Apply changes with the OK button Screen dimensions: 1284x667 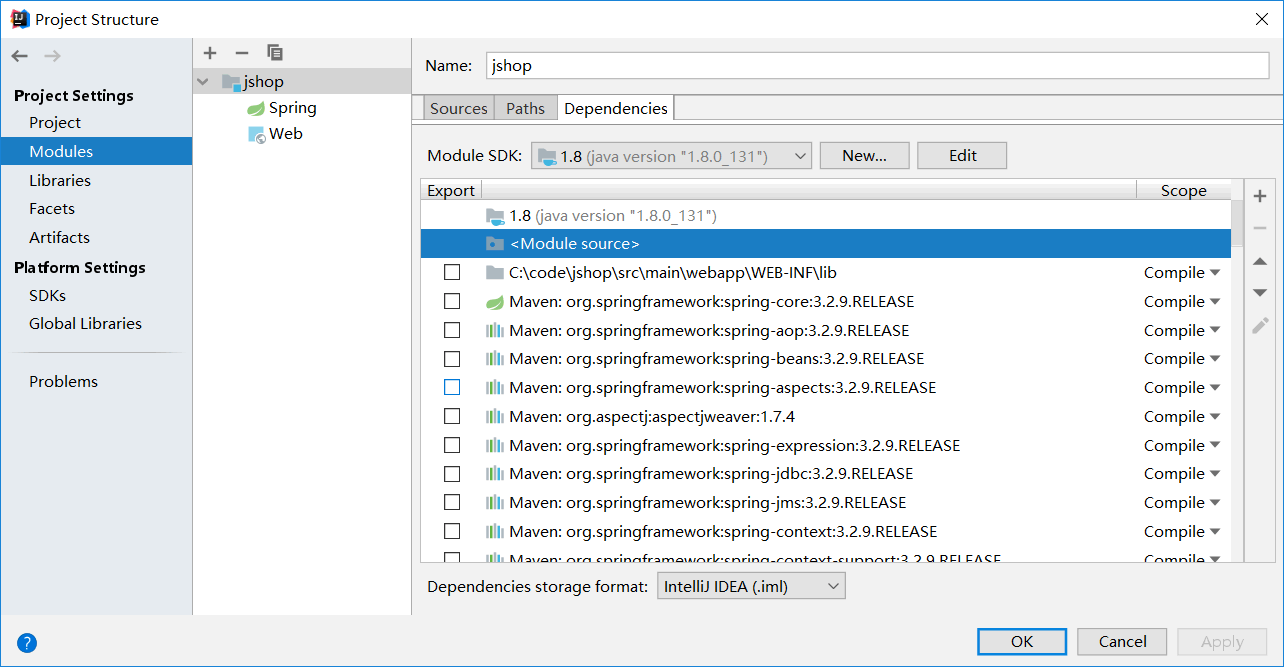(1021, 641)
